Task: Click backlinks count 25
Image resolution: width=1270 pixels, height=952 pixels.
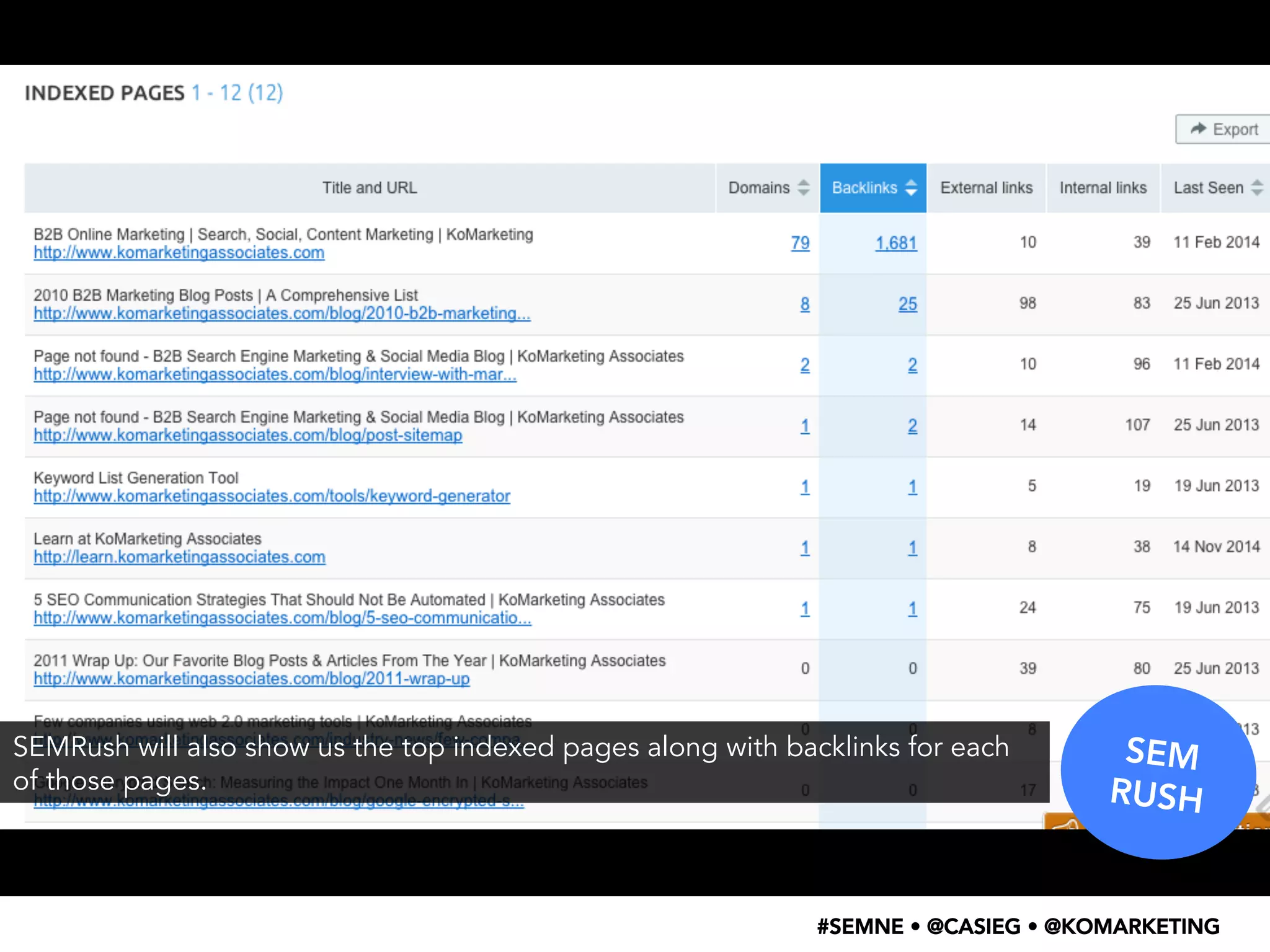Action: [908, 304]
